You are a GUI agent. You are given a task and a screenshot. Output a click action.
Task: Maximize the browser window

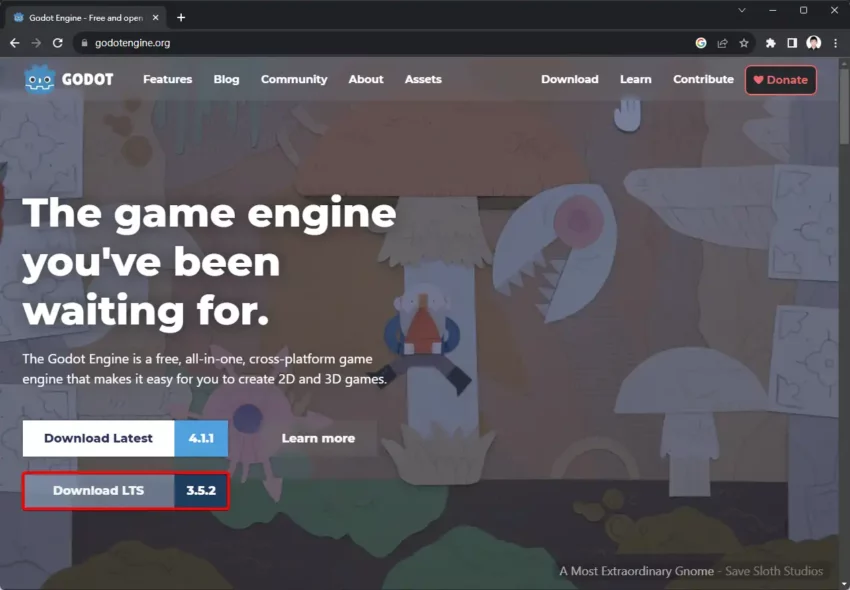(803, 10)
